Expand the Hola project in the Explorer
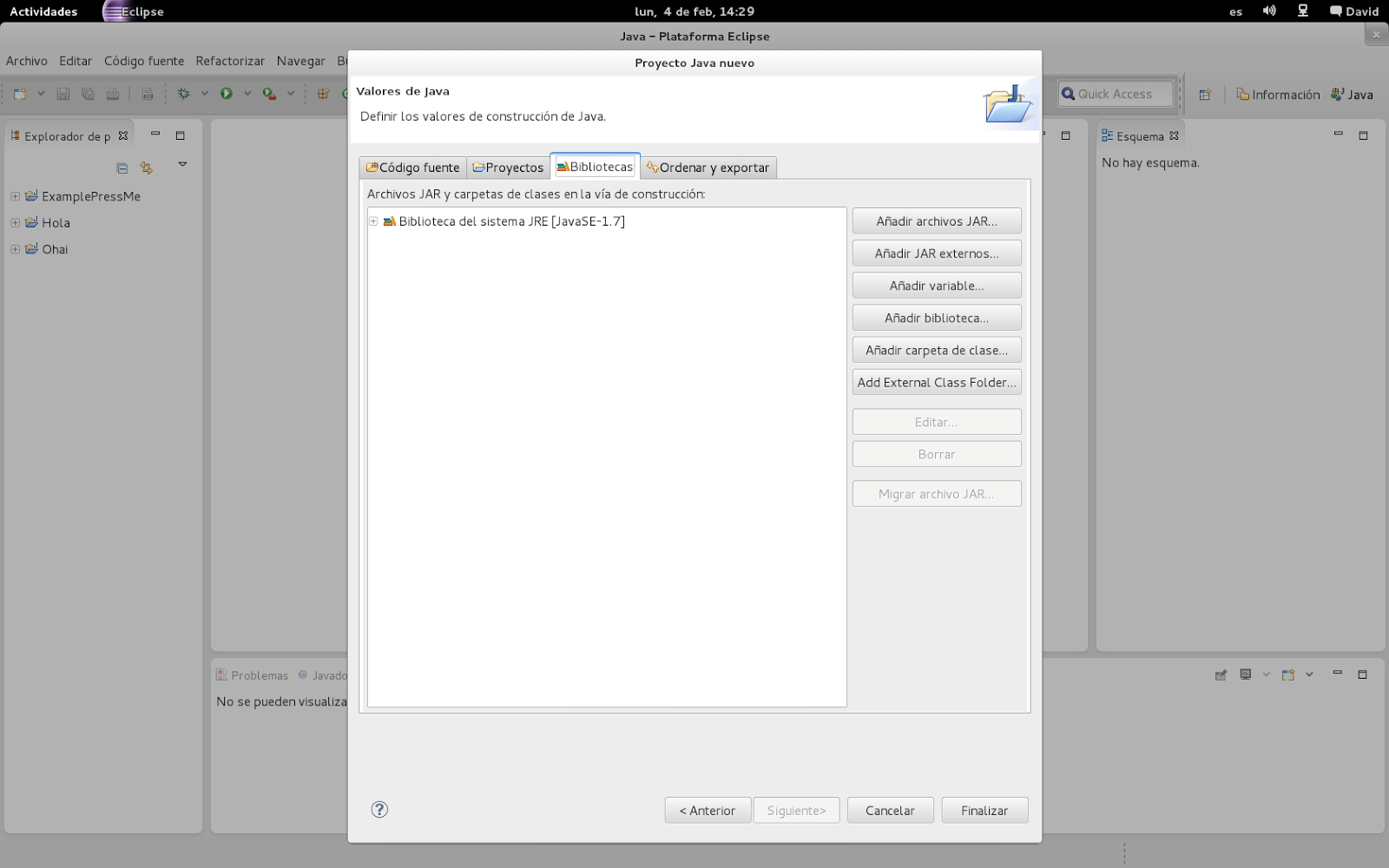This screenshot has height=868, width=1389. click(14, 222)
